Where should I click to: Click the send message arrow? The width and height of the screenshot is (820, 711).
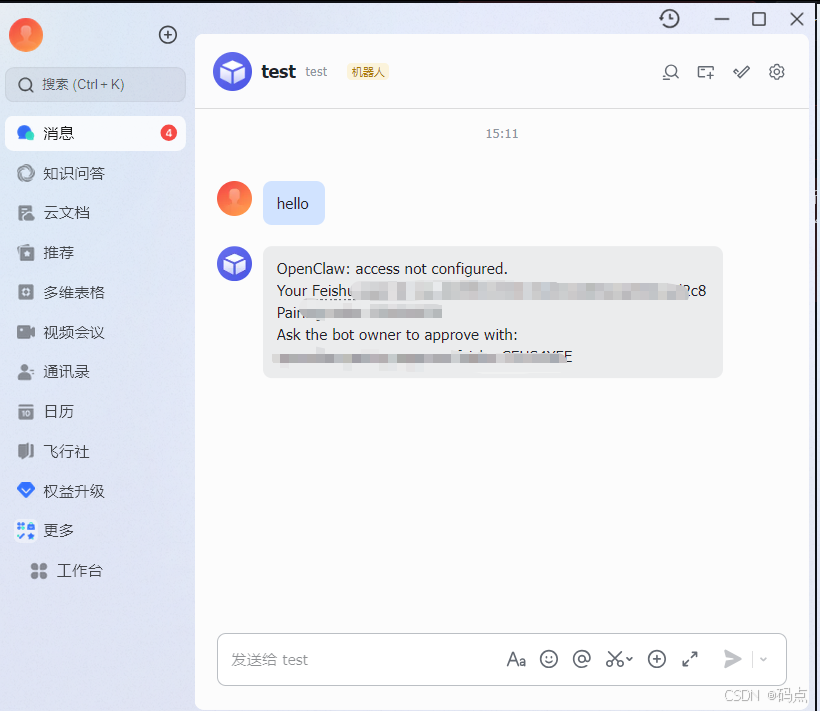pyautogui.click(x=733, y=659)
